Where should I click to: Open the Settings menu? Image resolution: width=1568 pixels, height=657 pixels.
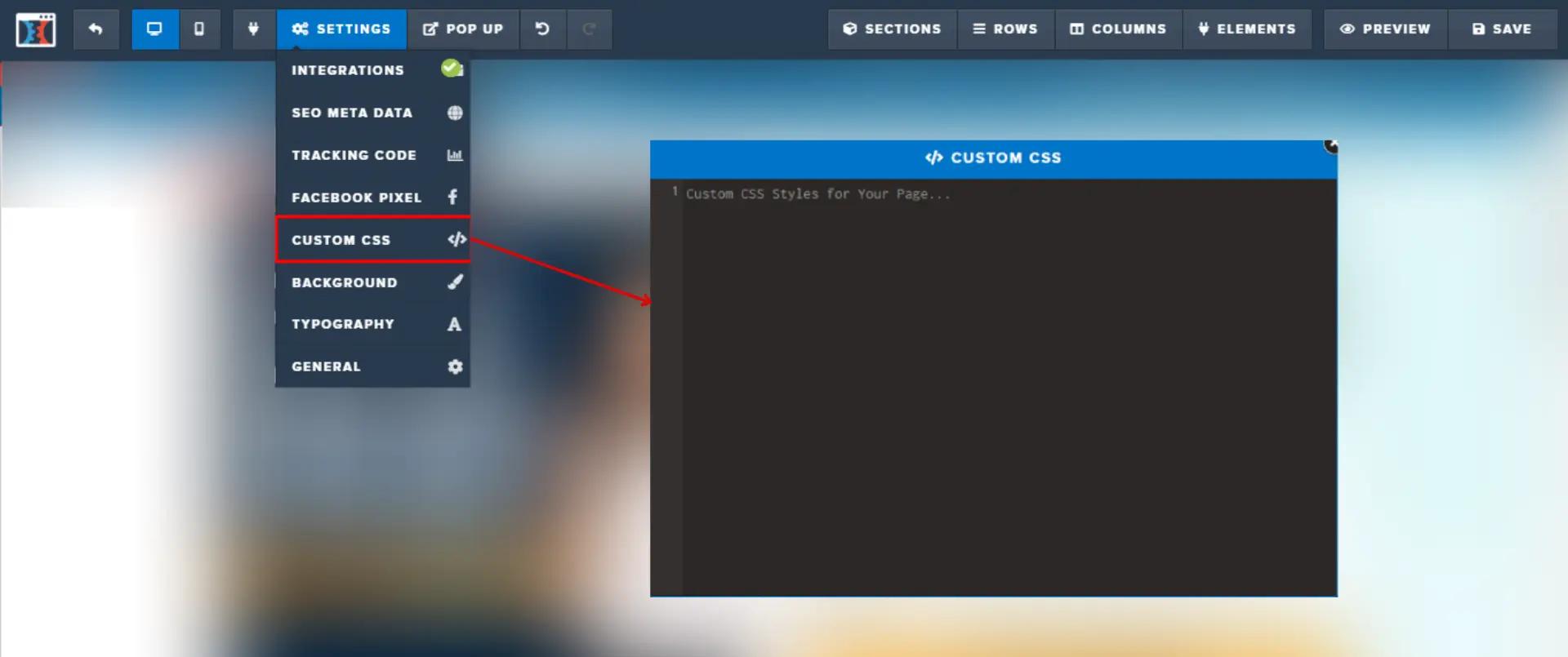tap(341, 29)
